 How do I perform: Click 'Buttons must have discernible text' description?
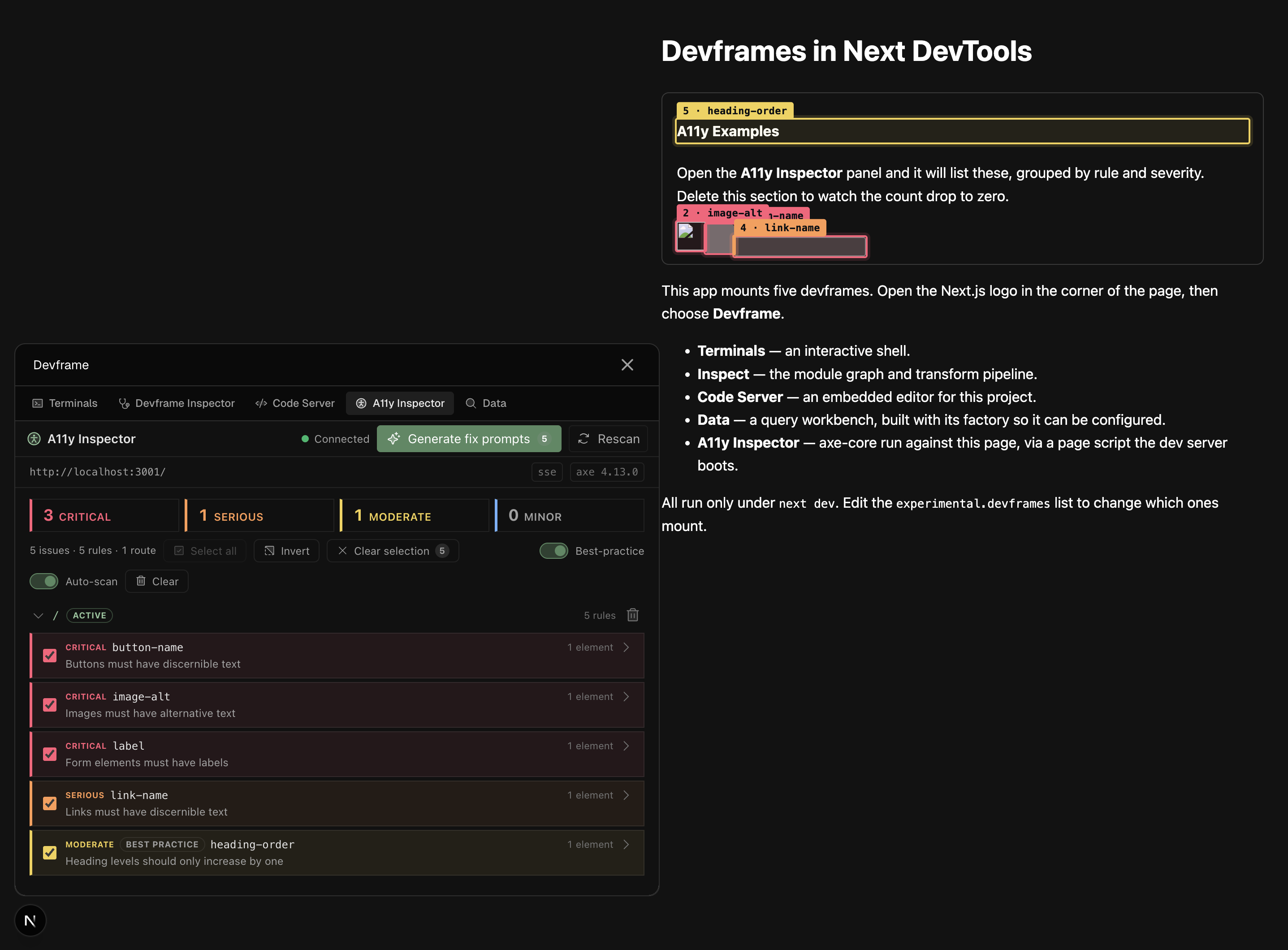point(153,664)
